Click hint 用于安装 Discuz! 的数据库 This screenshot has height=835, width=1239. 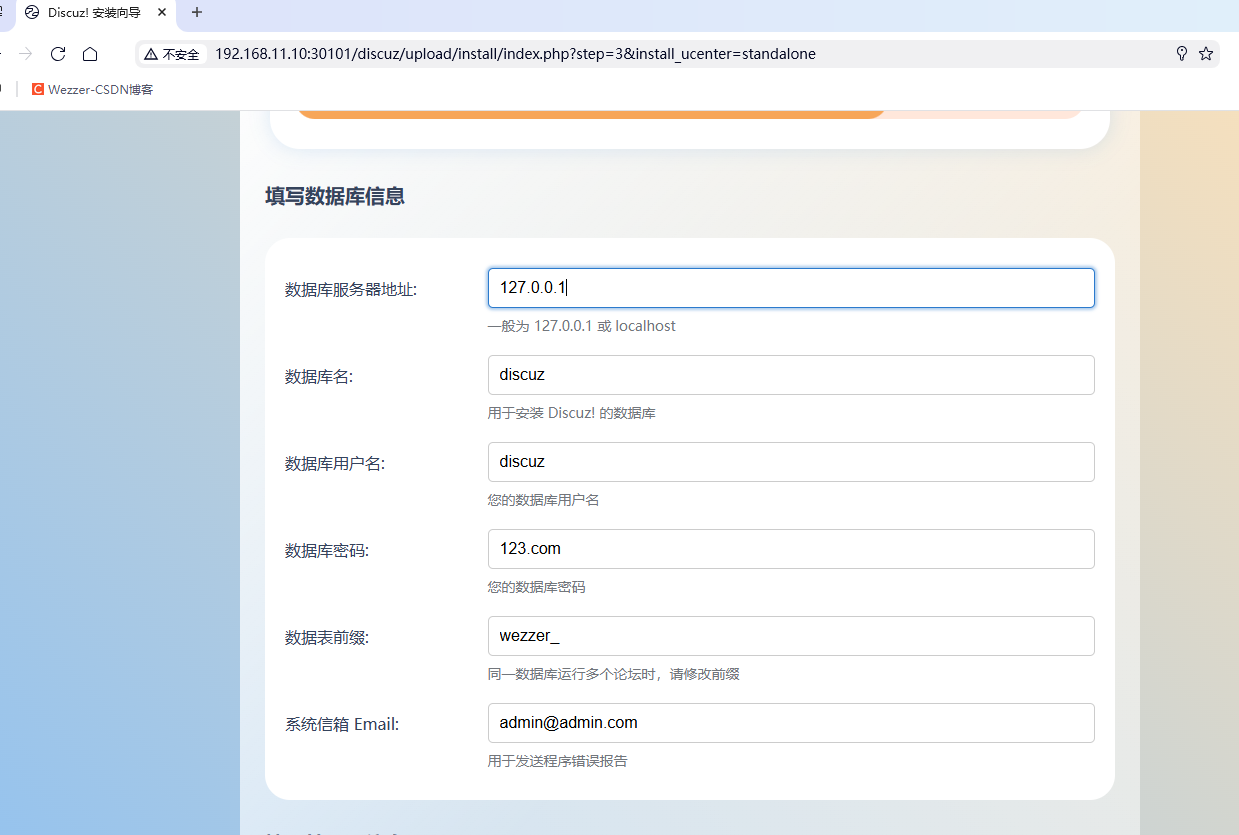click(572, 413)
